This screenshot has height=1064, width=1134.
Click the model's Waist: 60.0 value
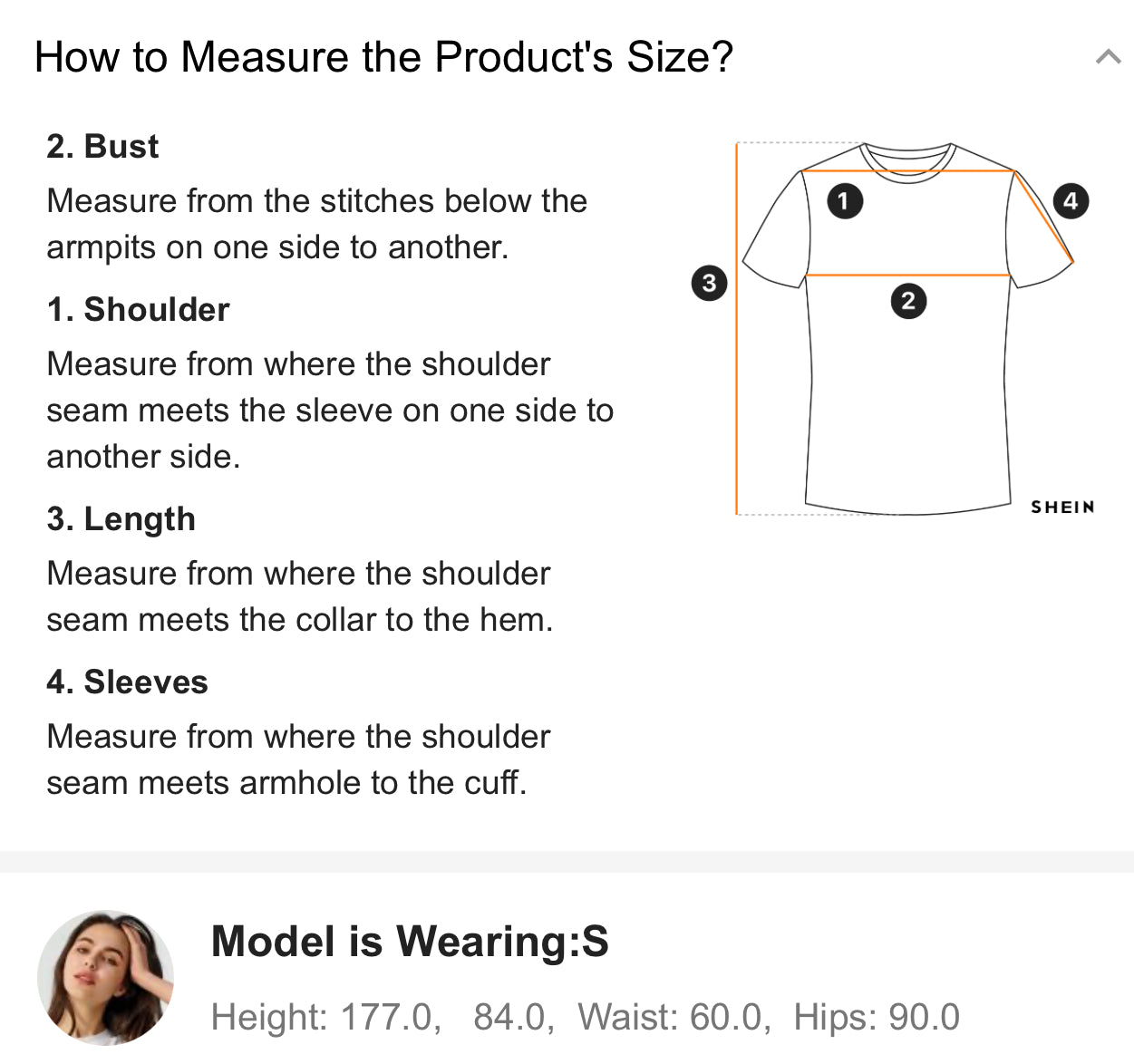coord(674,1017)
